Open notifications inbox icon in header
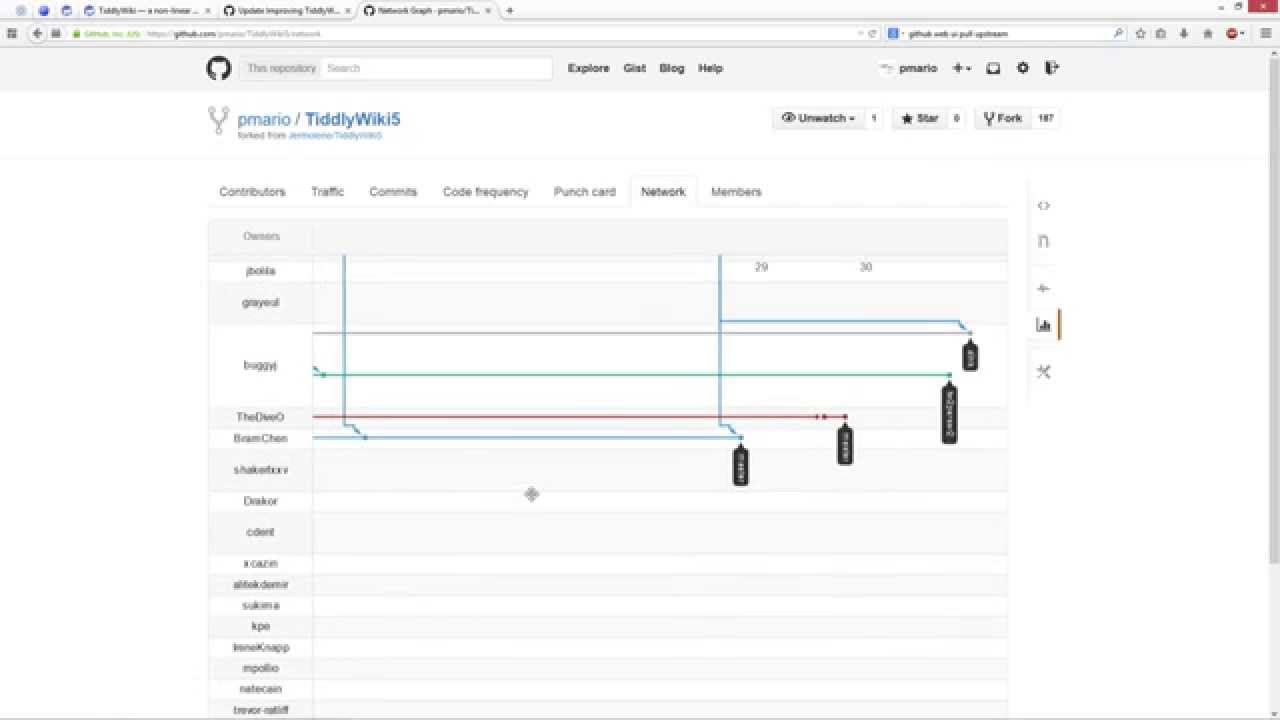 [993, 68]
